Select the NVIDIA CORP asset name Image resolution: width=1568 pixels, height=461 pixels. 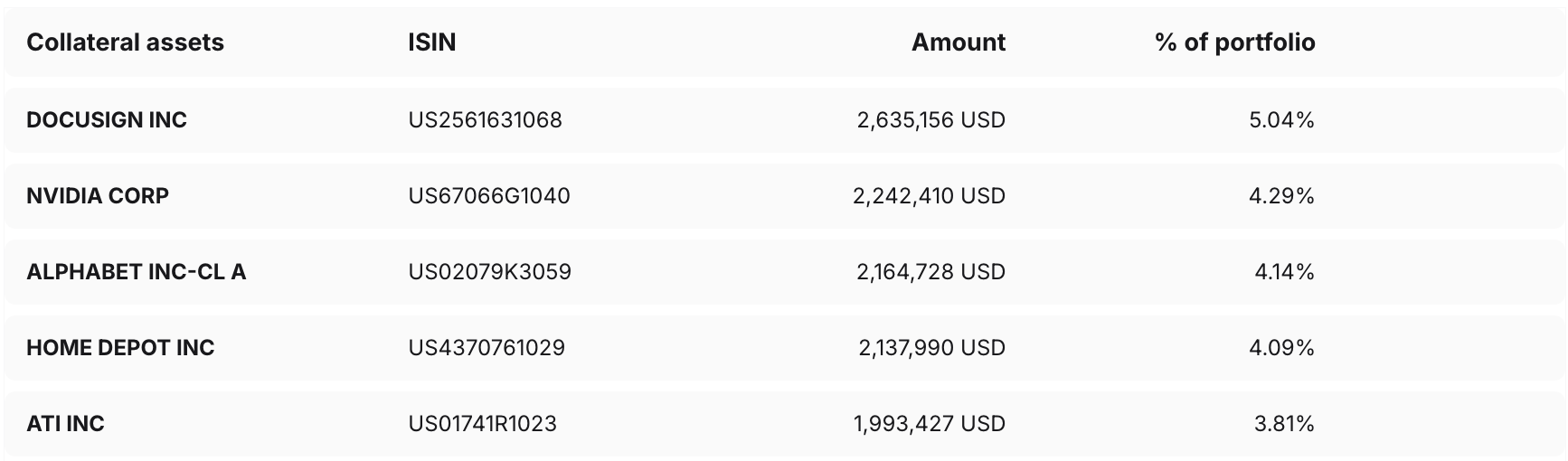(98, 196)
